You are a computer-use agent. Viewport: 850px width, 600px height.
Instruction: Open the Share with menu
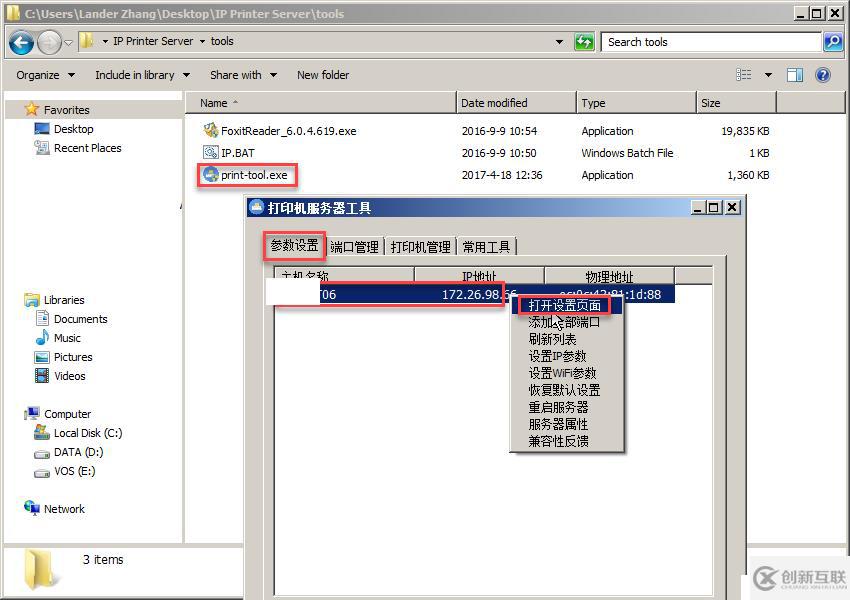(x=243, y=75)
